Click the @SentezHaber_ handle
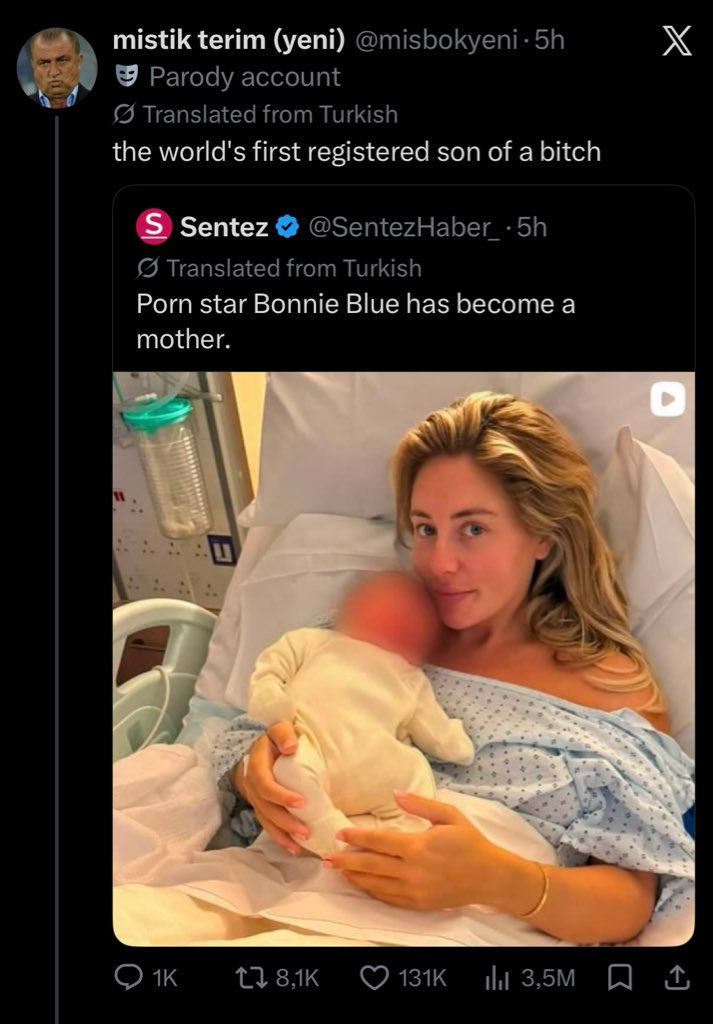713x1024 pixels. pyautogui.click(x=409, y=228)
